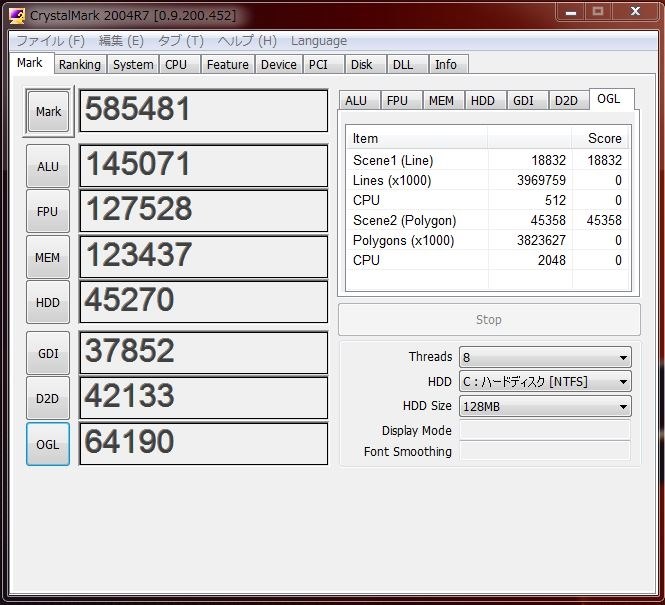
Task: Run the HDD benchmark button
Action: click(48, 302)
